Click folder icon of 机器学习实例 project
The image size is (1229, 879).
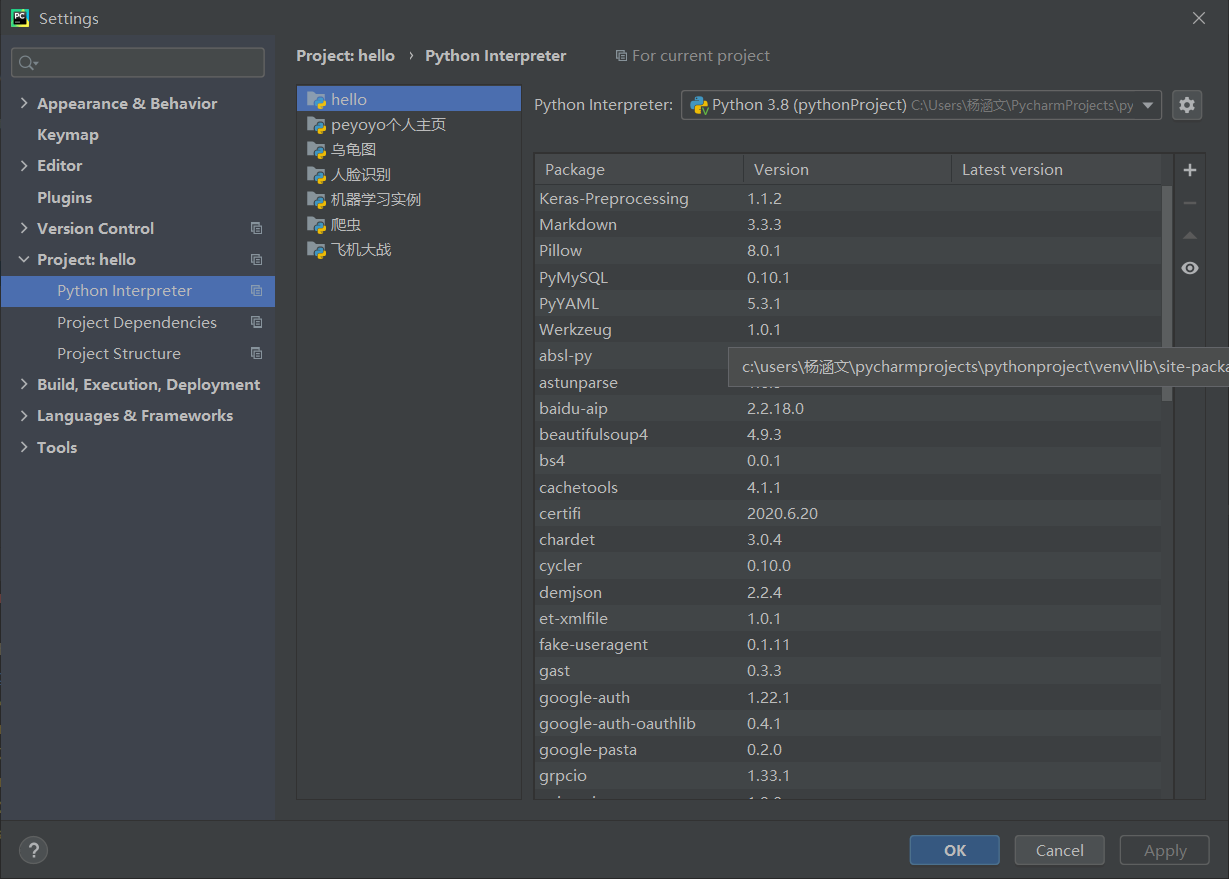tap(316, 199)
